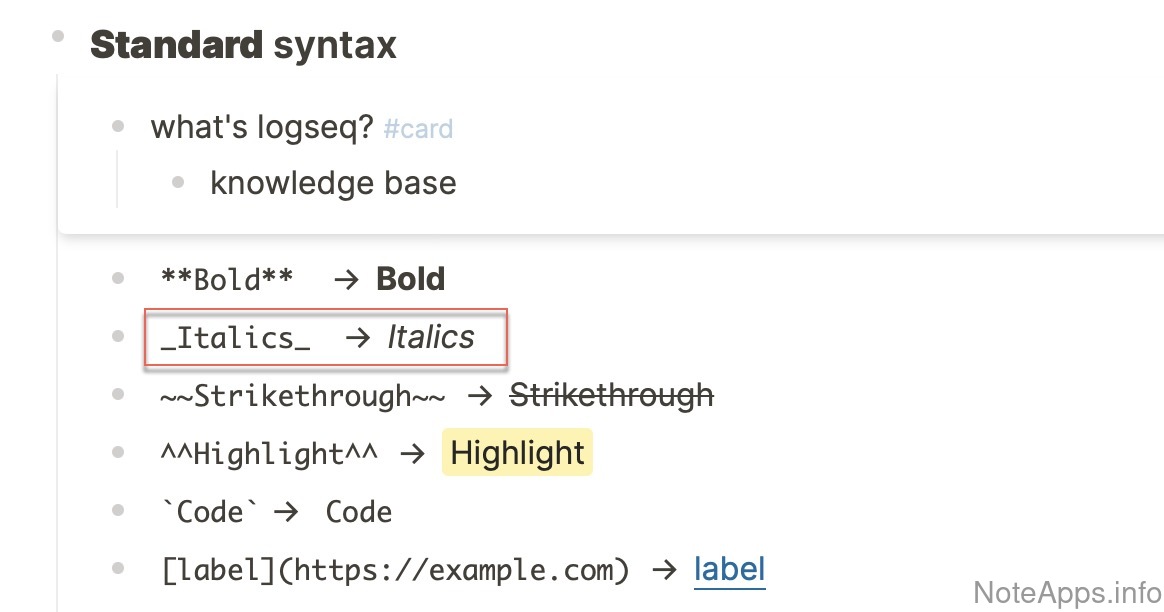Click the bullet next to what's logseq?

tap(118, 126)
